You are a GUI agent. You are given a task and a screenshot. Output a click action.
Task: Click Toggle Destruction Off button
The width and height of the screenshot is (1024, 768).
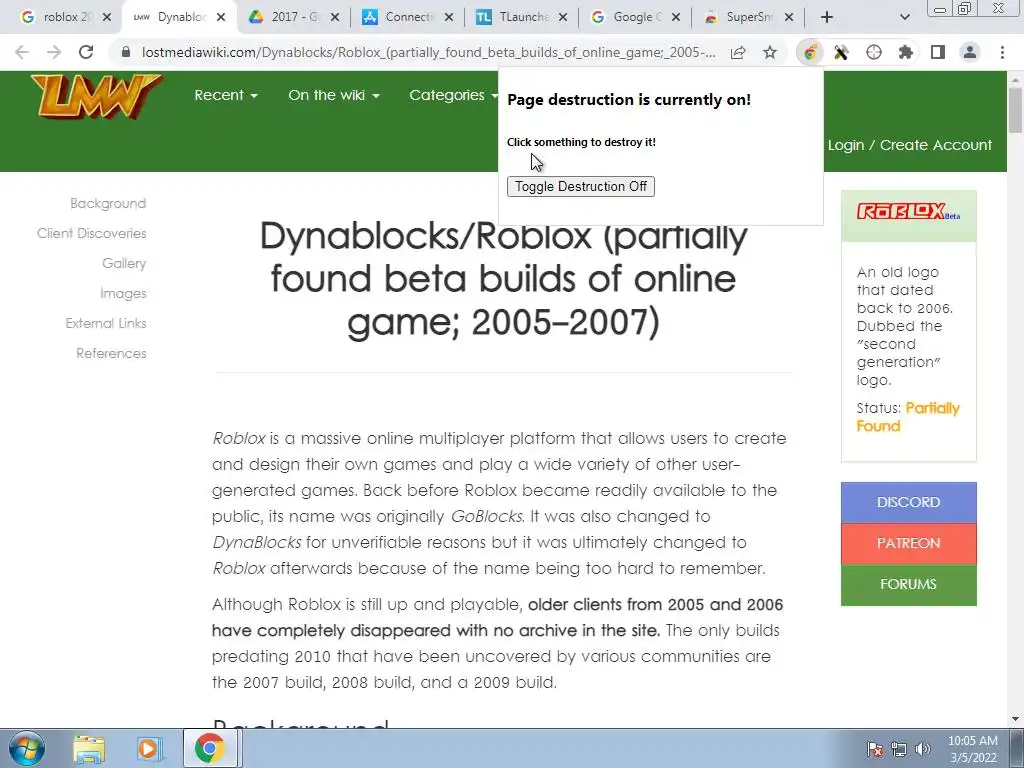581,187
